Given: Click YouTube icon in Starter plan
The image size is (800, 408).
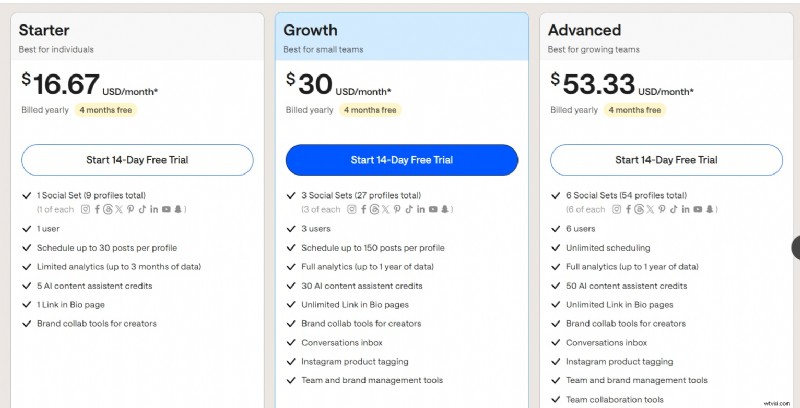Looking at the screenshot, I should (166, 209).
